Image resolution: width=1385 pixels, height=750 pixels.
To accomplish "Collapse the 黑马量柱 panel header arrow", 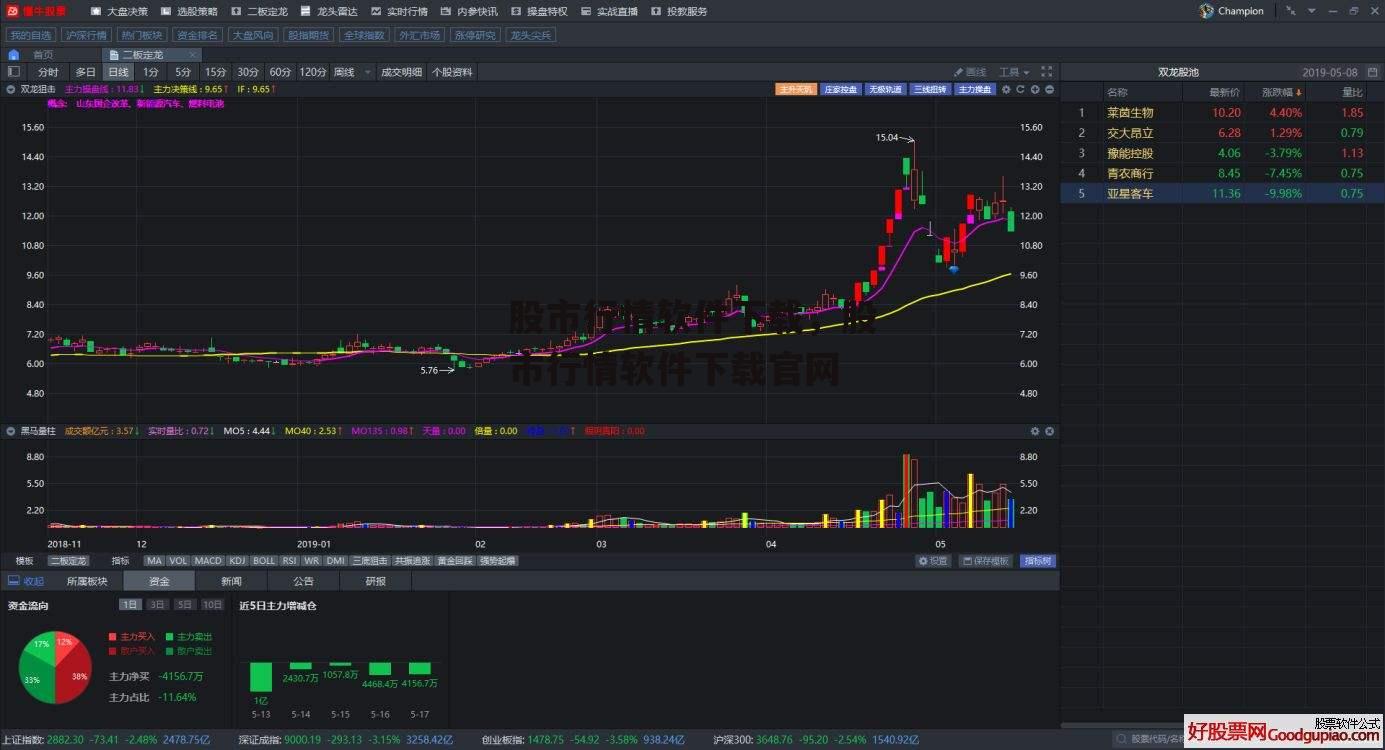I will (x=11, y=431).
